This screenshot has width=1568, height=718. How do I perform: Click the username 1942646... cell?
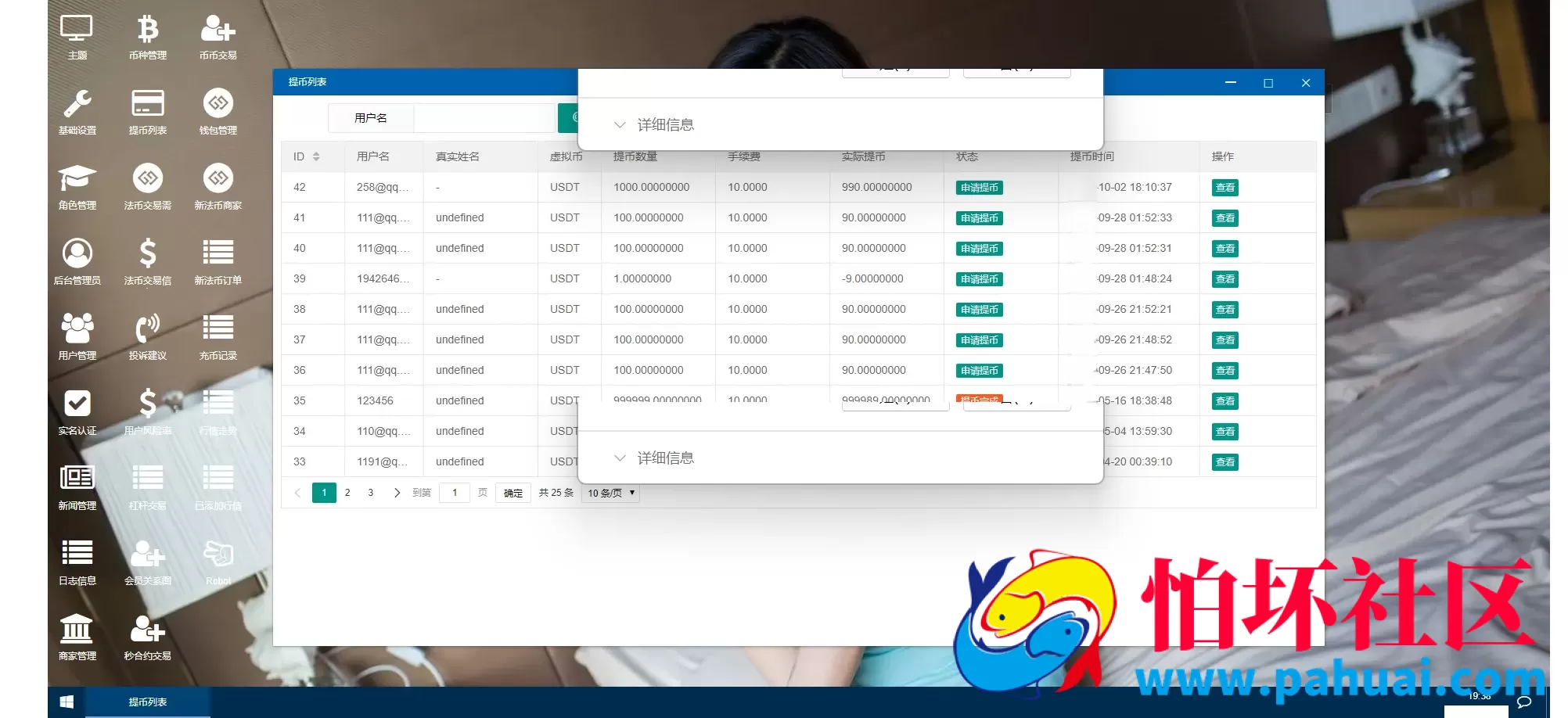click(x=383, y=278)
